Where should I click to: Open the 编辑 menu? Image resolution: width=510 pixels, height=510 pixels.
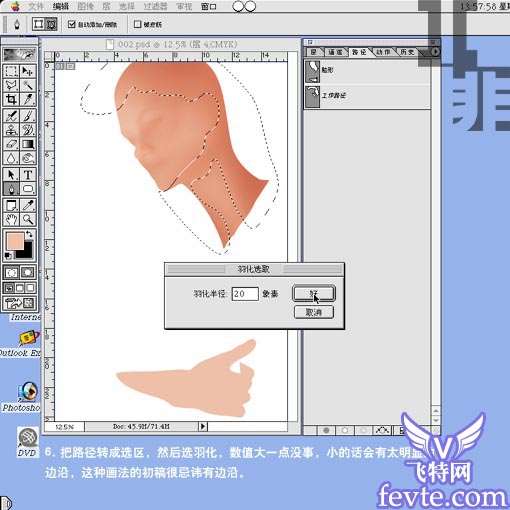pos(60,6)
